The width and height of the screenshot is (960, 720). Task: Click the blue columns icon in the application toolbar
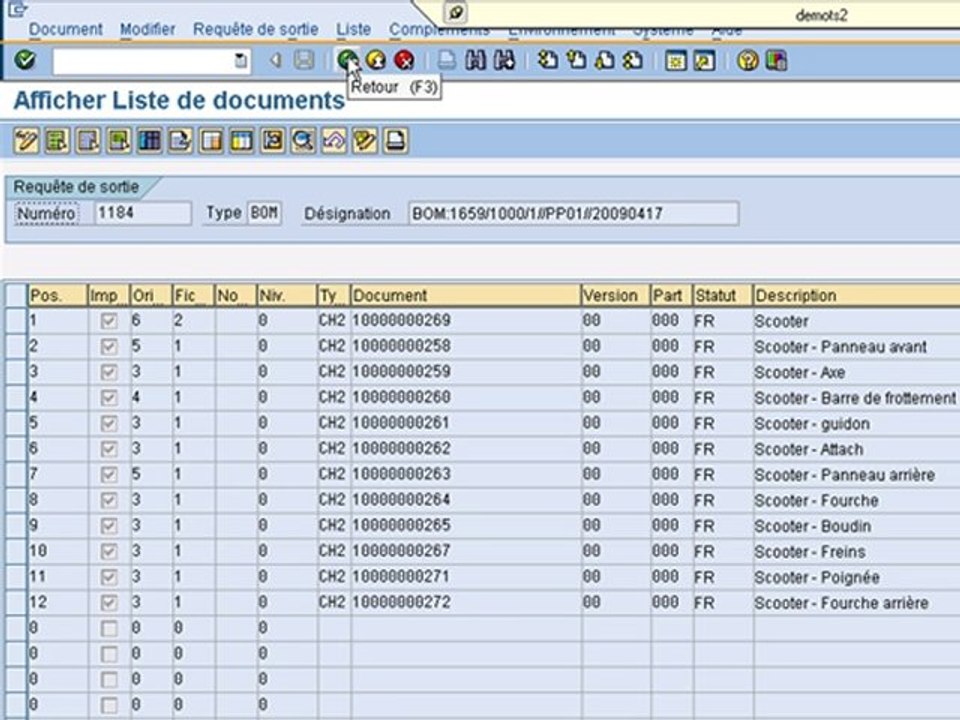click(149, 141)
